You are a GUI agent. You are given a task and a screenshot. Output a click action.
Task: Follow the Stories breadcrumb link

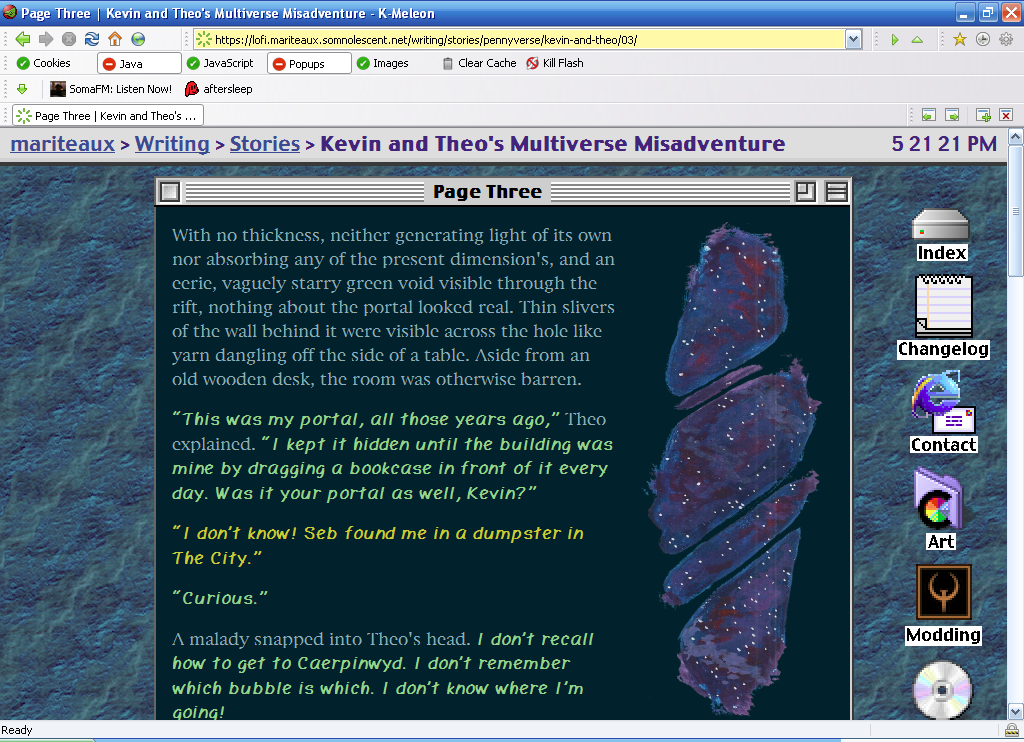[264, 144]
